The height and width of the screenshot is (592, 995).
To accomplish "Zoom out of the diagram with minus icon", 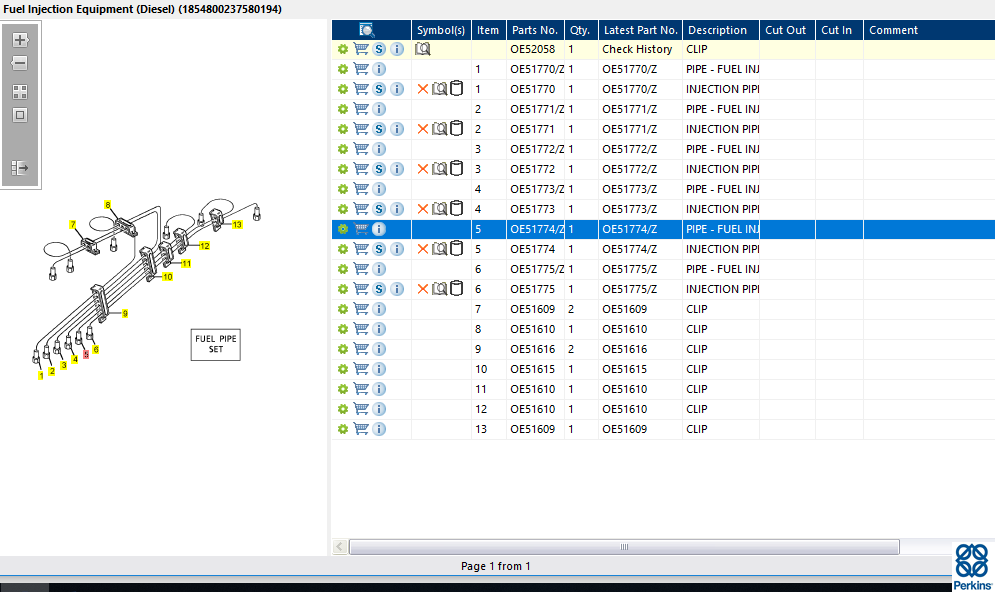I will coord(20,63).
